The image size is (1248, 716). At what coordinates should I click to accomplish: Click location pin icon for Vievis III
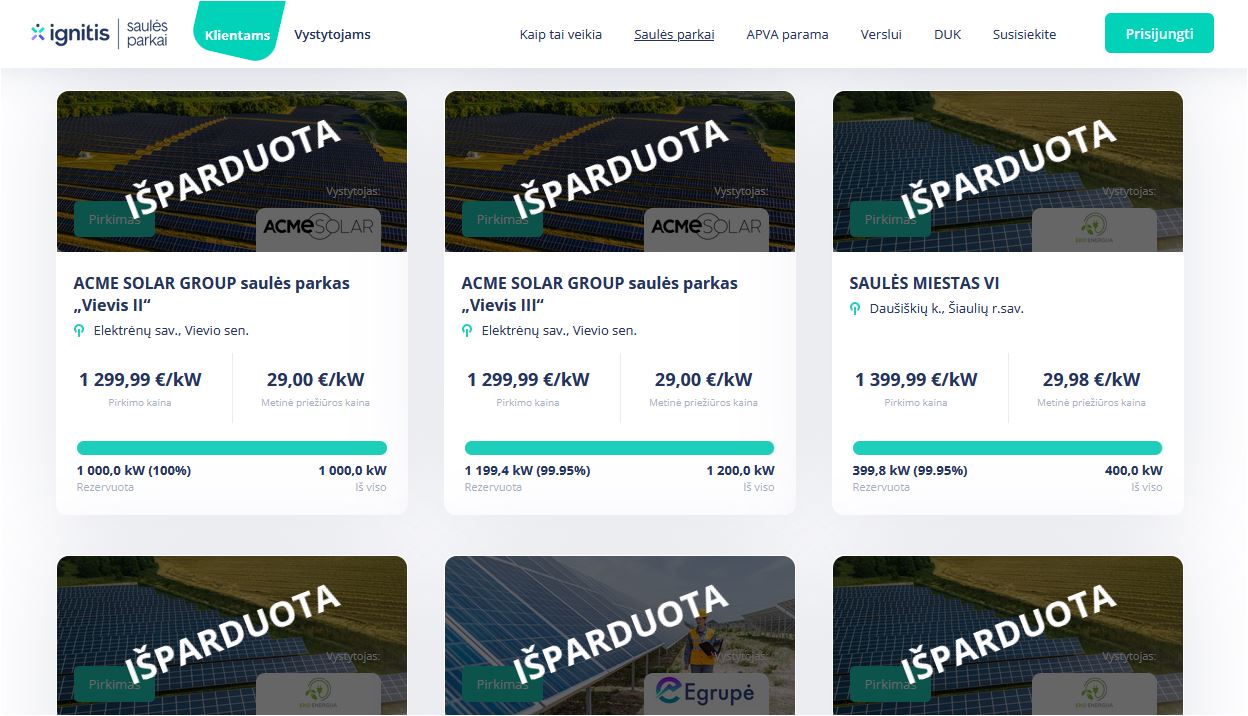[467, 331]
